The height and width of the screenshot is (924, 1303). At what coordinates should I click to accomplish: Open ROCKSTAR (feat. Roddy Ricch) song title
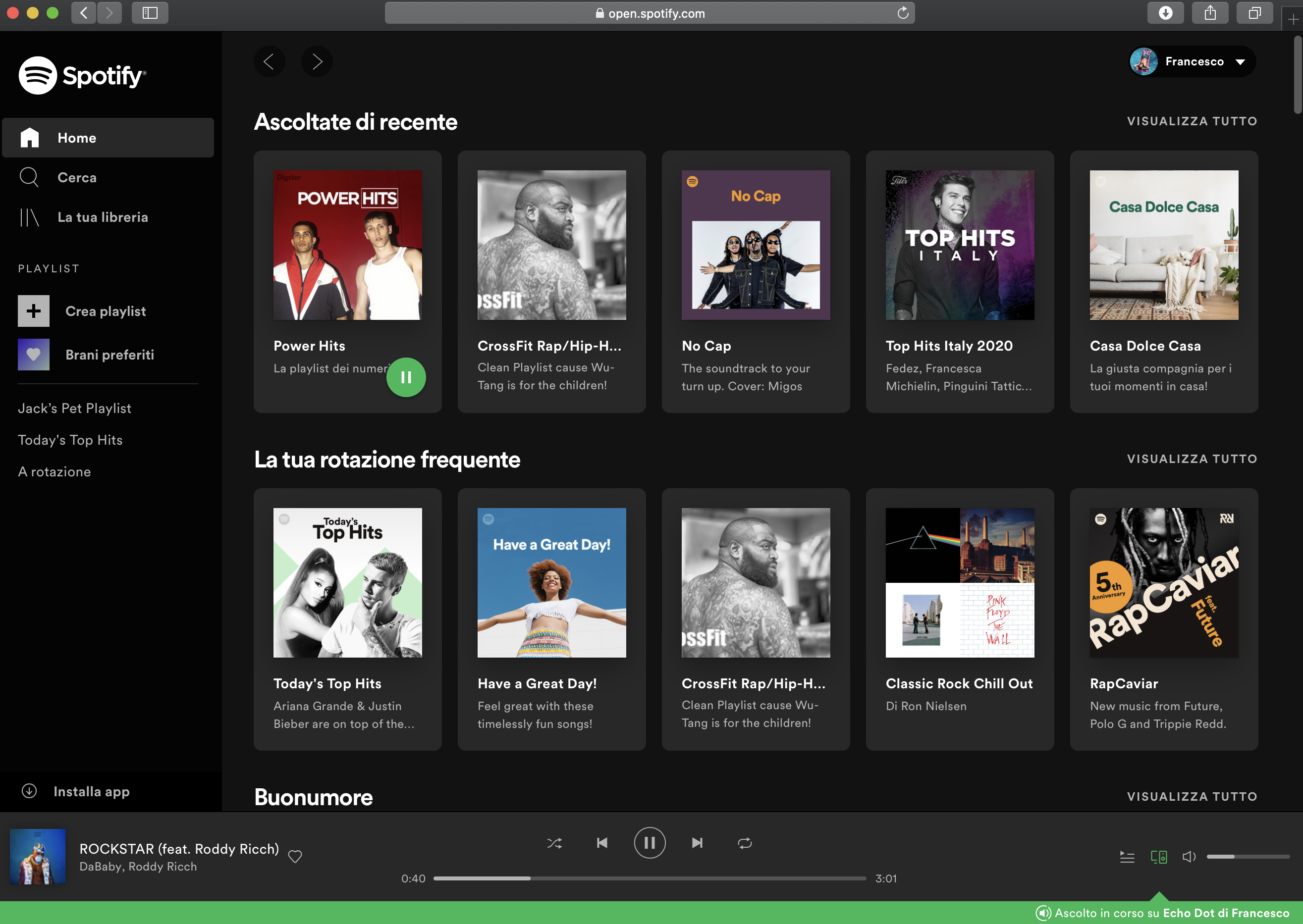179,849
